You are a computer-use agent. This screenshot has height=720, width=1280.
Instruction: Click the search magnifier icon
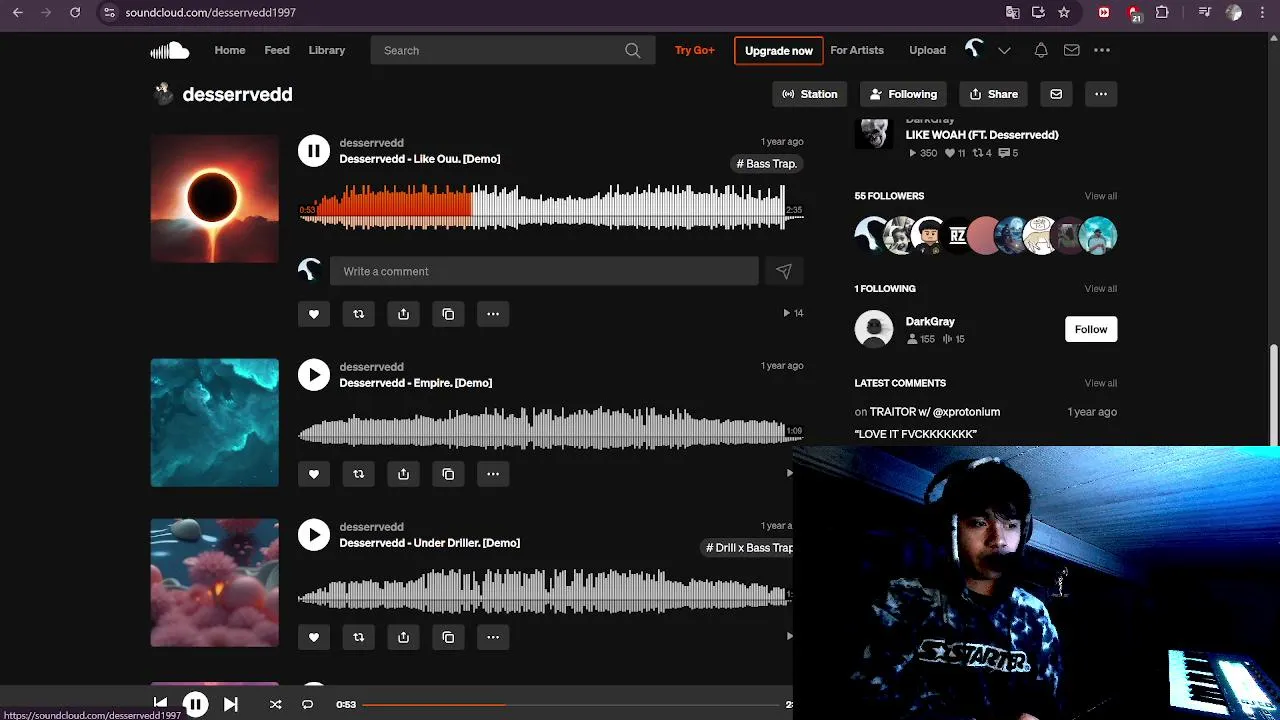pyautogui.click(x=633, y=50)
